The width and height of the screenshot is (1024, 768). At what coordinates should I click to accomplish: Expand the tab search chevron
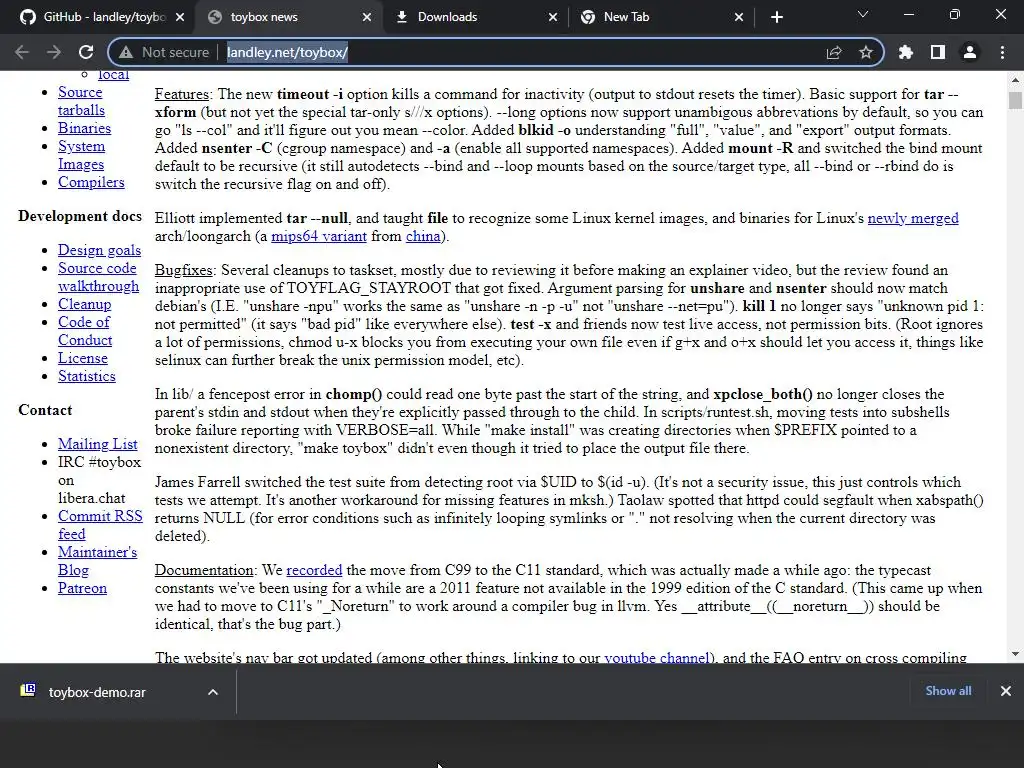pos(863,14)
